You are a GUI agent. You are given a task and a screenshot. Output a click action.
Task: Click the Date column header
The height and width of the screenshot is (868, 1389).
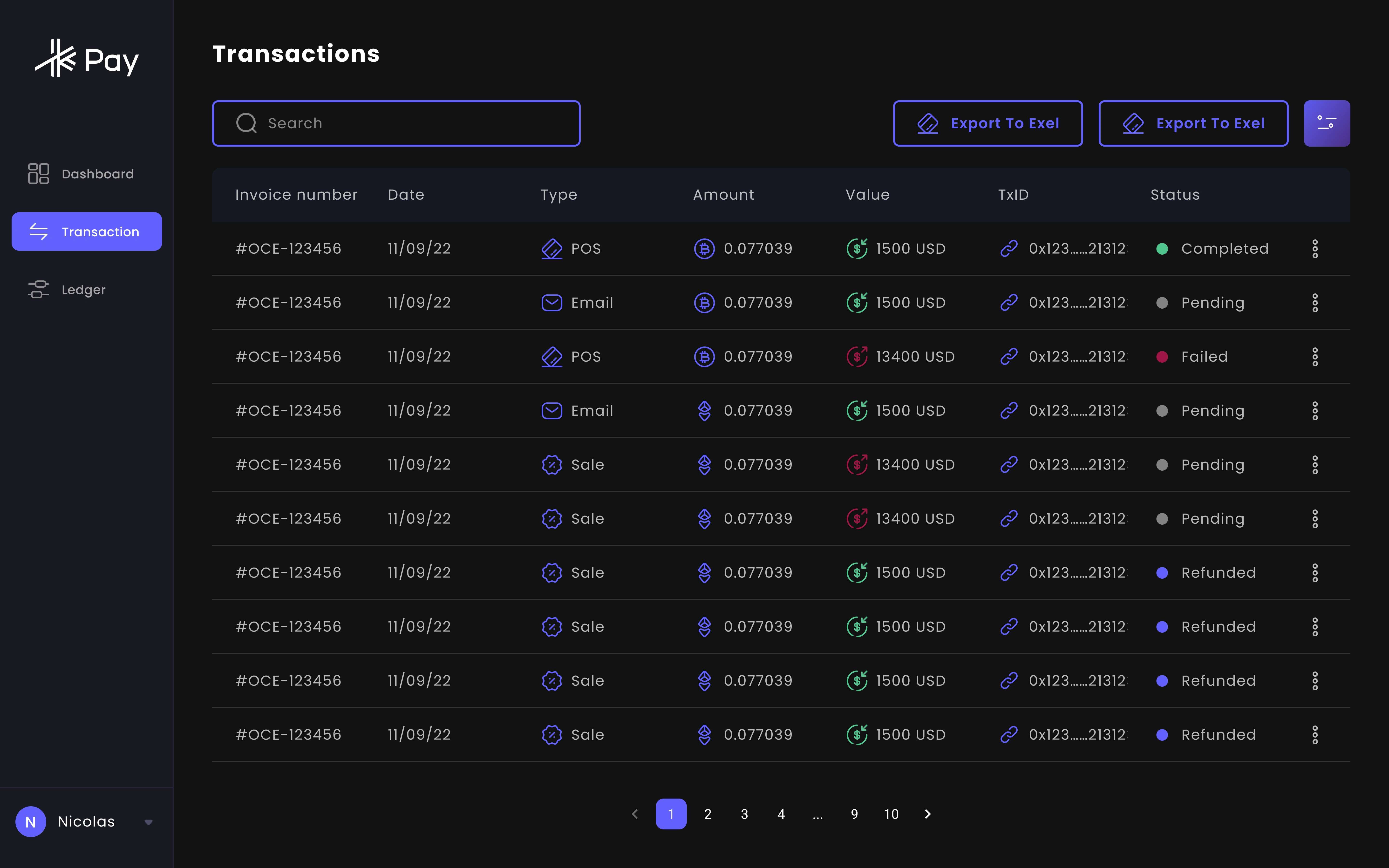(406, 195)
